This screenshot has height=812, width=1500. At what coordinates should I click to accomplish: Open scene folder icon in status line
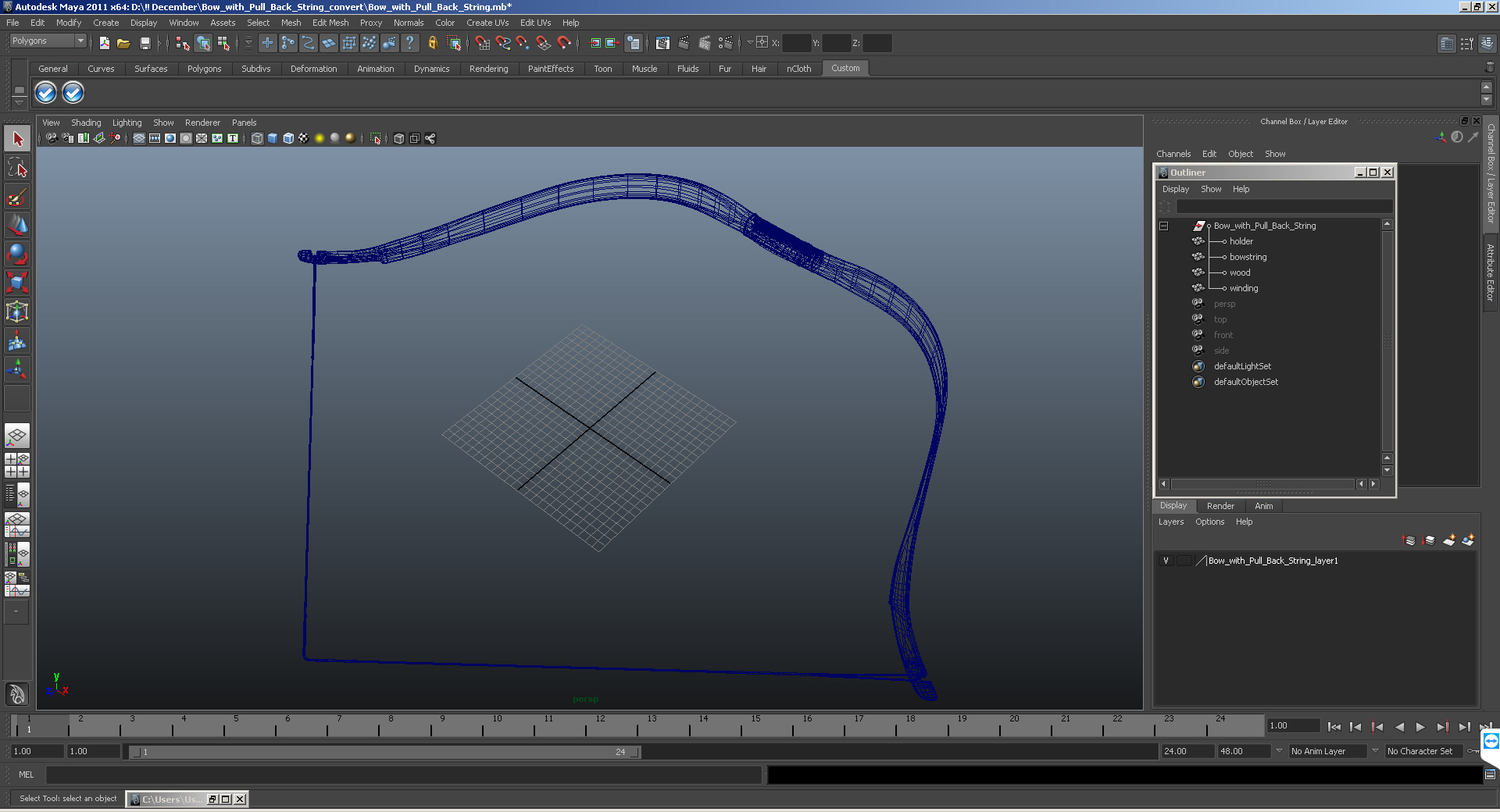click(123, 43)
